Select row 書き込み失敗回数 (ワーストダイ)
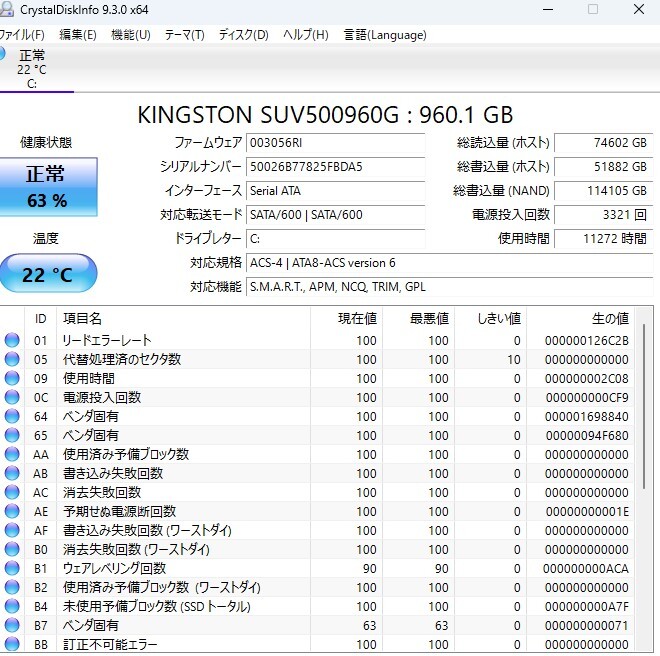The width and height of the screenshot is (660, 656). click(319, 530)
